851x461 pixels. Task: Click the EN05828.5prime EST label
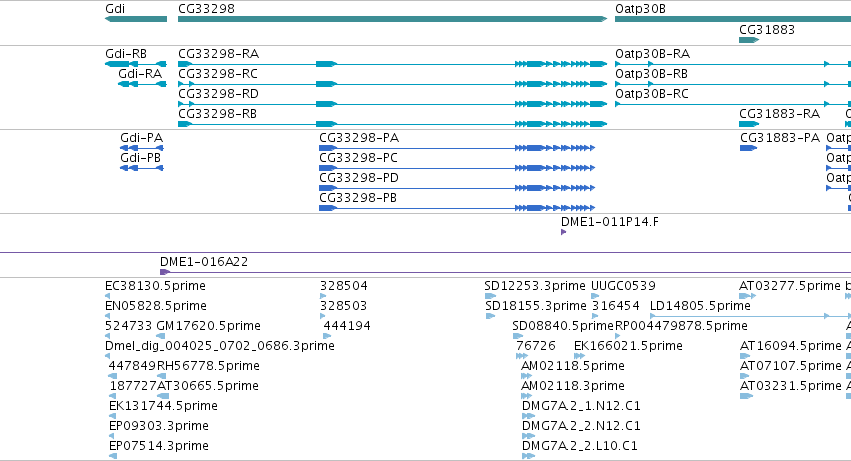(x=156, y=306)
